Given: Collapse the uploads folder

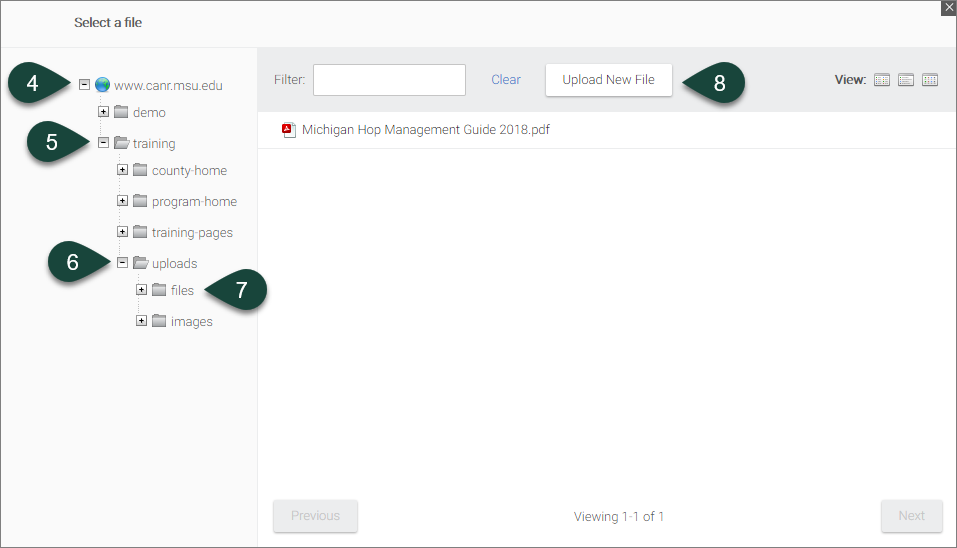Looking at the screenshot, I should (122, 263).
